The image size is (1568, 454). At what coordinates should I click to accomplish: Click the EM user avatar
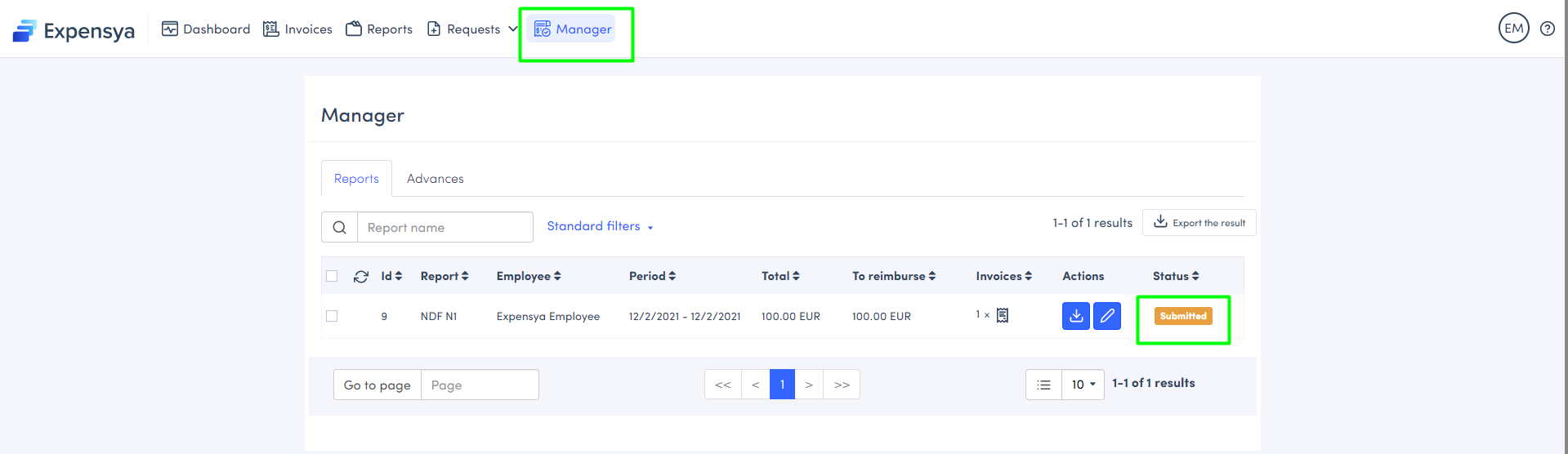click(x=1513, y=29)
